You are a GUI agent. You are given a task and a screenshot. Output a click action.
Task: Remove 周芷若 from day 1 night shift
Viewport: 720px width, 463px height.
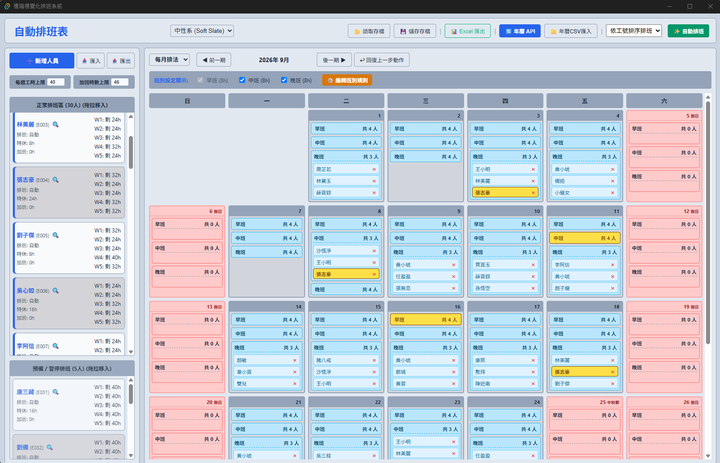click(374, 169)
